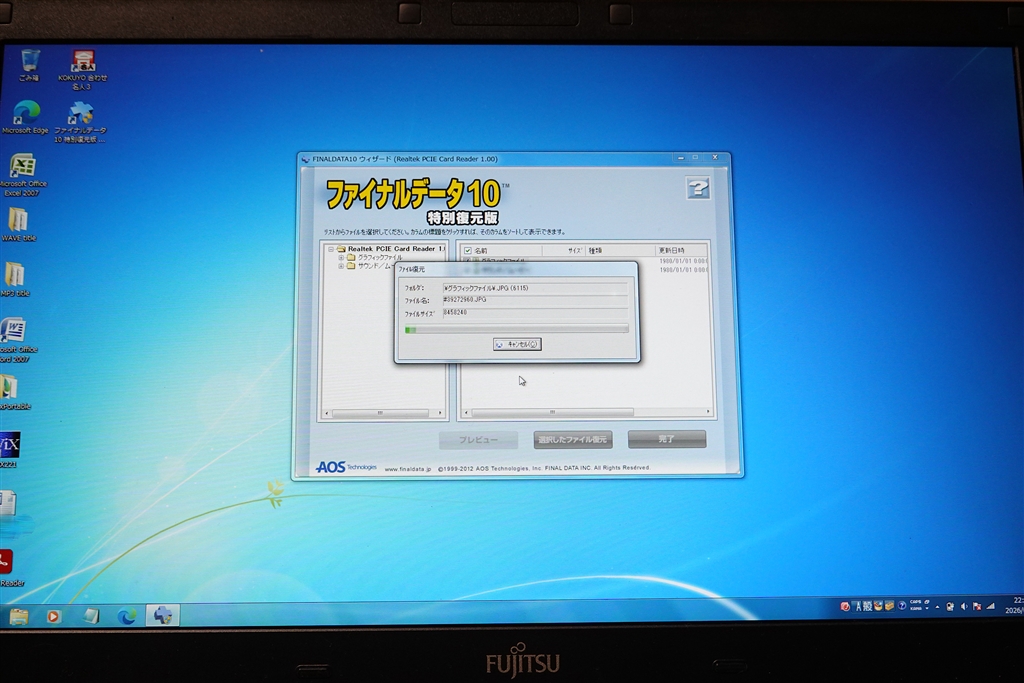
Task: Click the 完了 button
Action: coord(667,439)
